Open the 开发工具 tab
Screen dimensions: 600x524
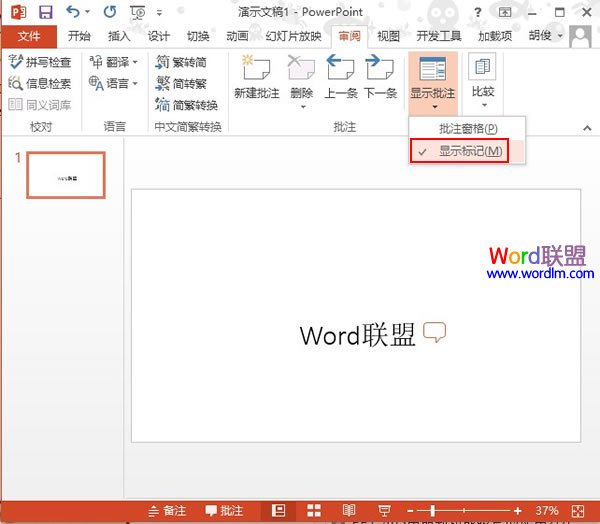click(x=439, y=36)
